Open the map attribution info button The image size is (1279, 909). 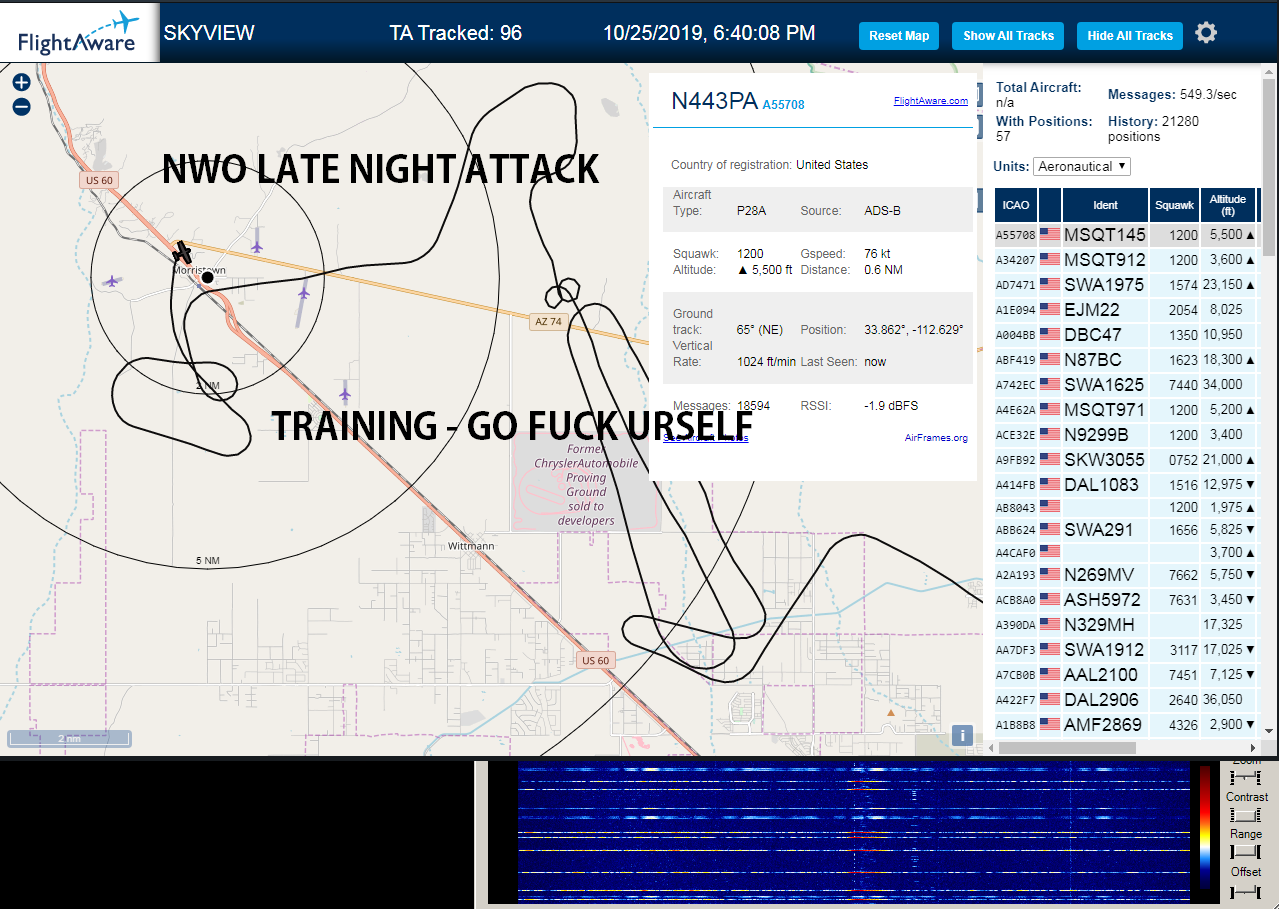pyautogui.click(x=962, y=735)
